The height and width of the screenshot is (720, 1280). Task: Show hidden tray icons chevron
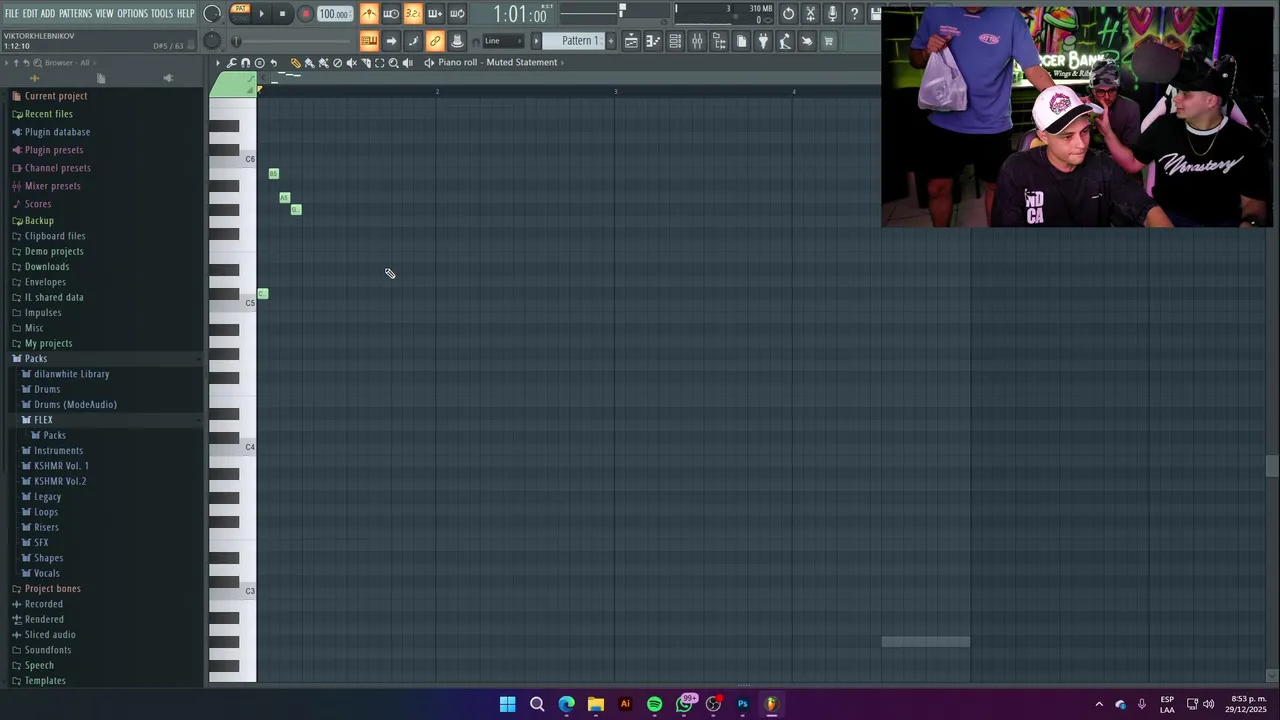pyautogui.click(x=1099, y=704)
